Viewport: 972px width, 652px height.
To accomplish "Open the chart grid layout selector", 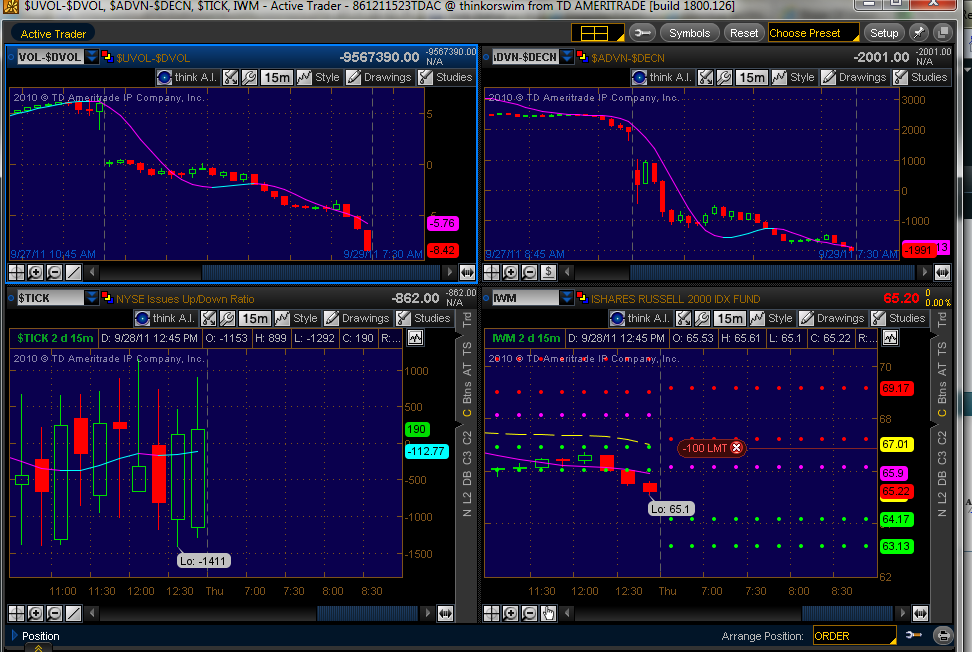I will (x=598, y=33).
